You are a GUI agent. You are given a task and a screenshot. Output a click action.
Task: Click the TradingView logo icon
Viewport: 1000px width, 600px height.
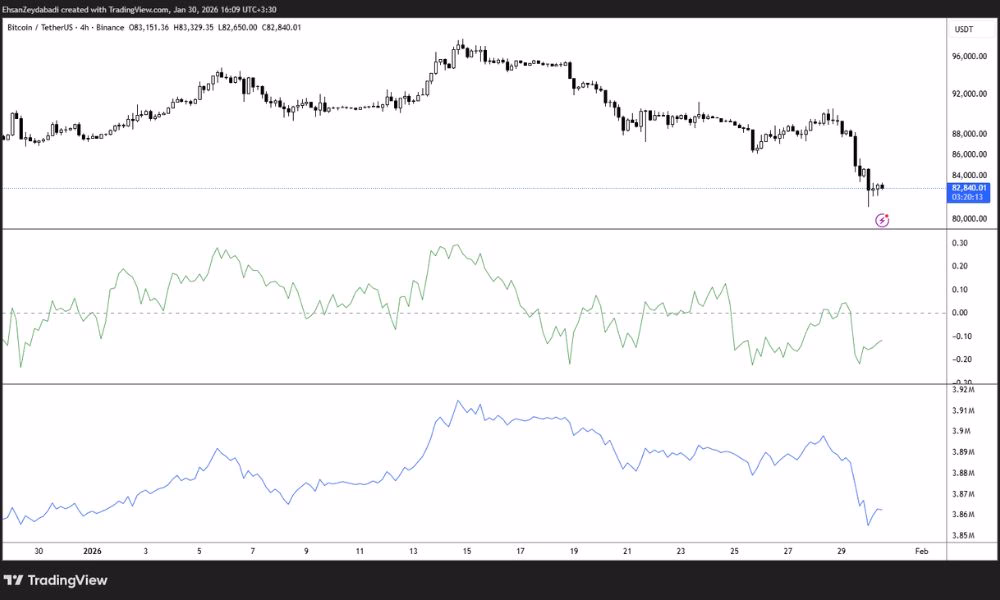pos(14,581)
